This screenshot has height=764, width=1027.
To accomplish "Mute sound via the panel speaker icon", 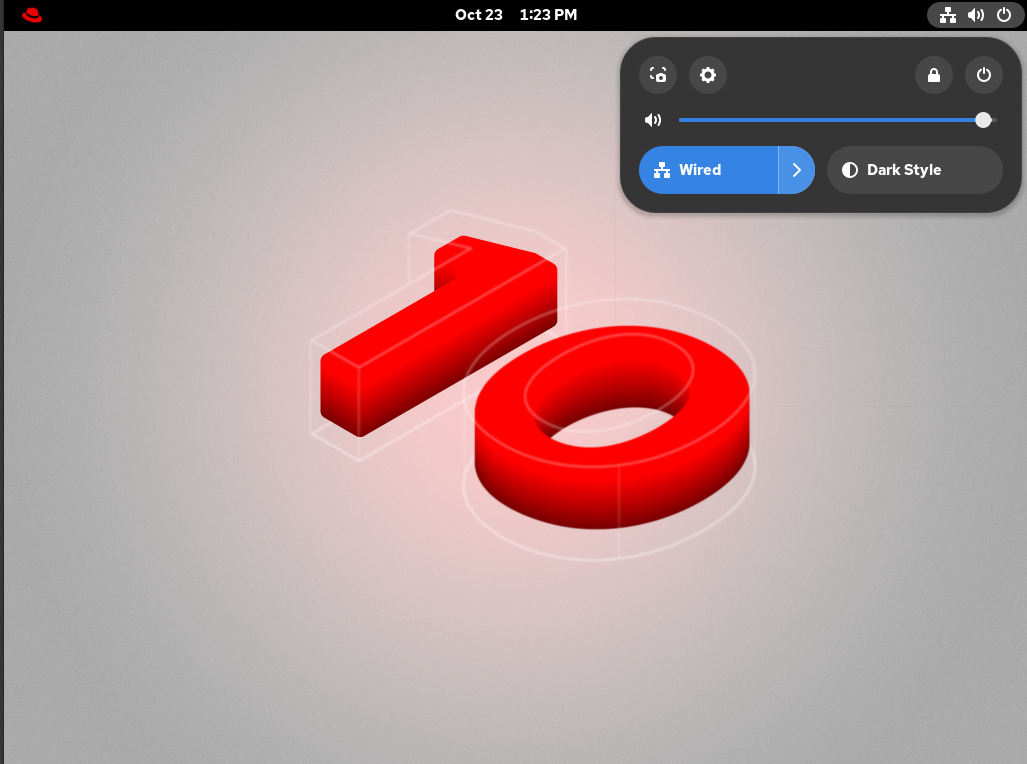I will (x=653, y=120).
